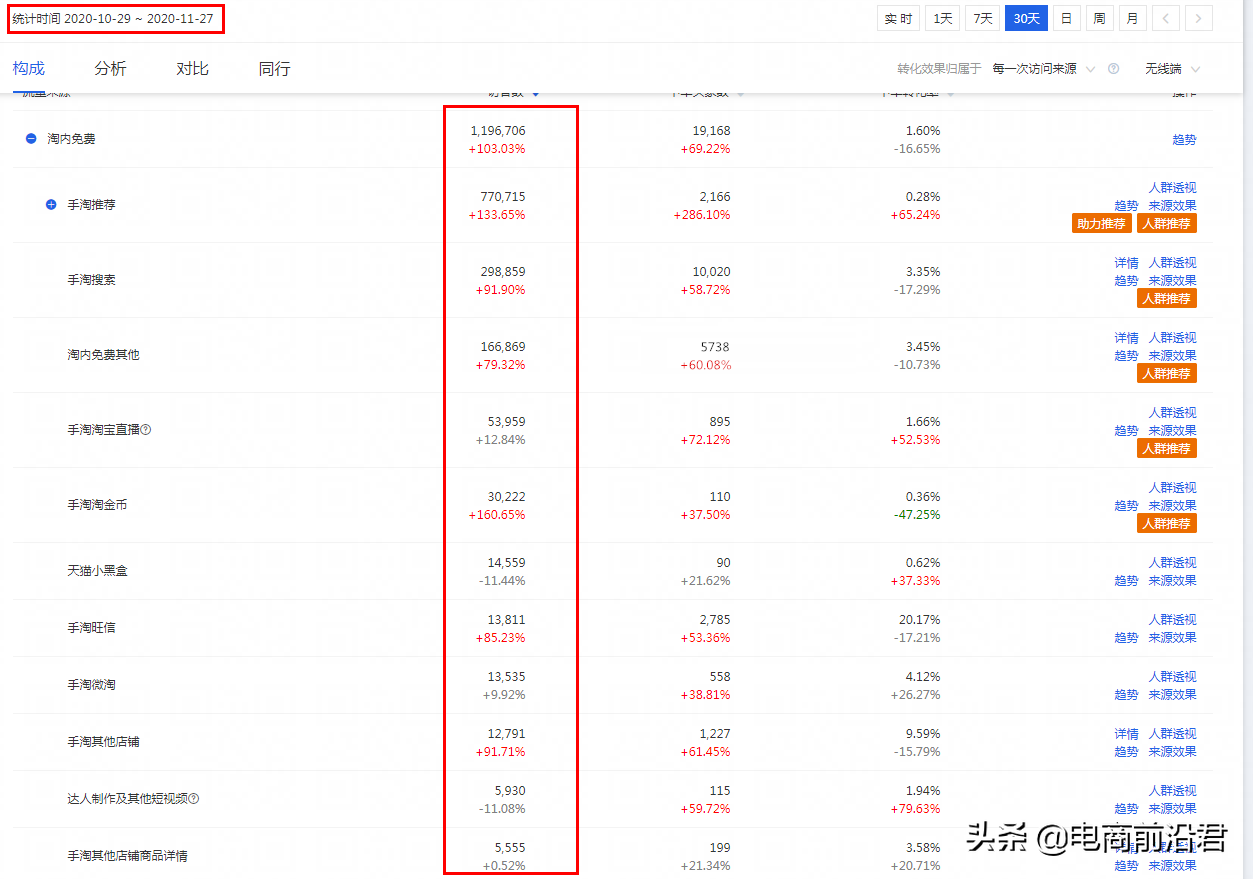Open the 无线端 device dropdown
Viewport: 1253px width, 879px height.
(x=1172, y=69)
